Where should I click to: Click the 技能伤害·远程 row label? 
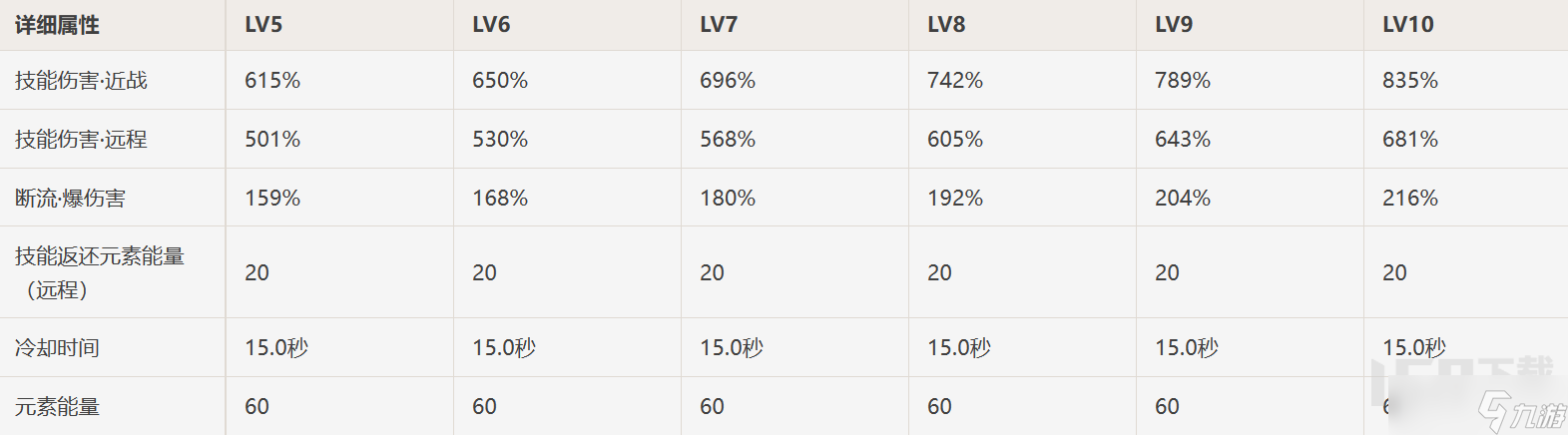81,140
